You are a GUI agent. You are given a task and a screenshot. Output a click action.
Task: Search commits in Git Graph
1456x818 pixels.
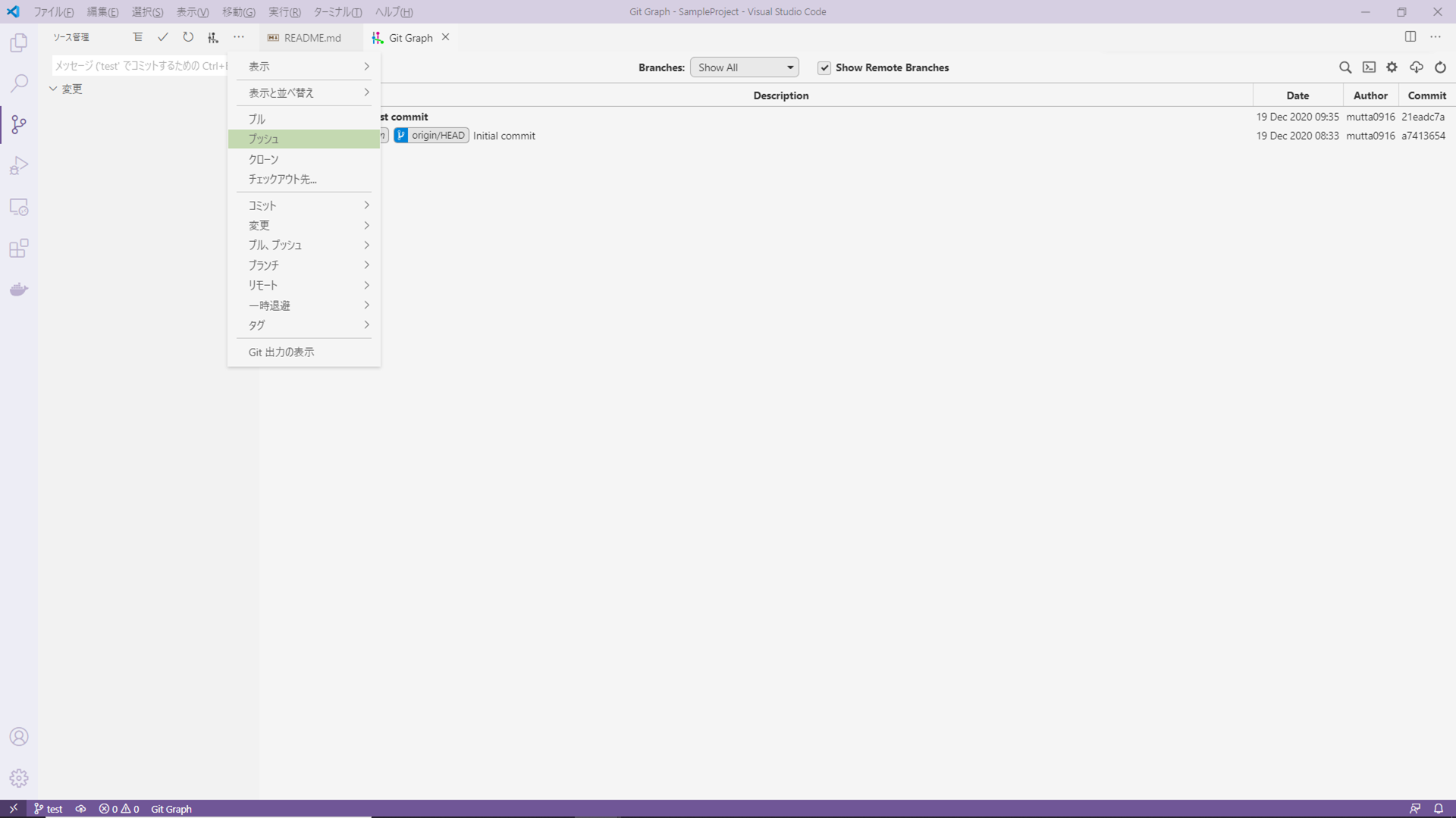(x=1345, y=67)
